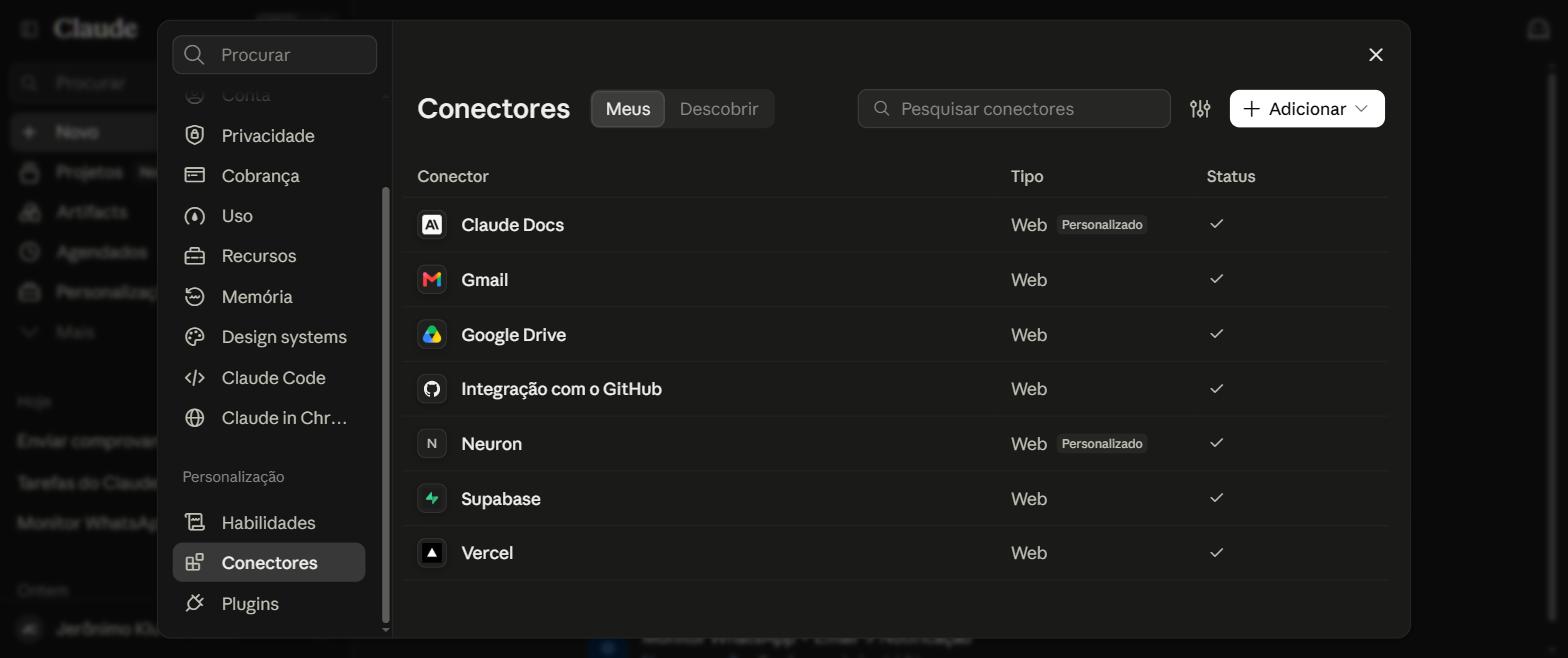Click the Design systems palette icon
The image size is (1568, 658).
195,337
